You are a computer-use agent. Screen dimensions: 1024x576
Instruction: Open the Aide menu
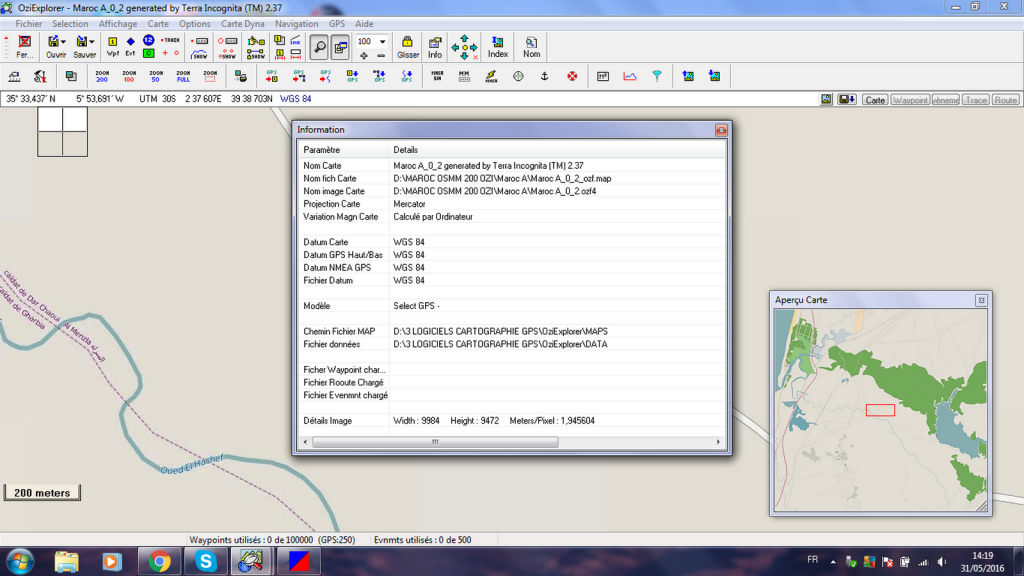click(x=364, y=24)
